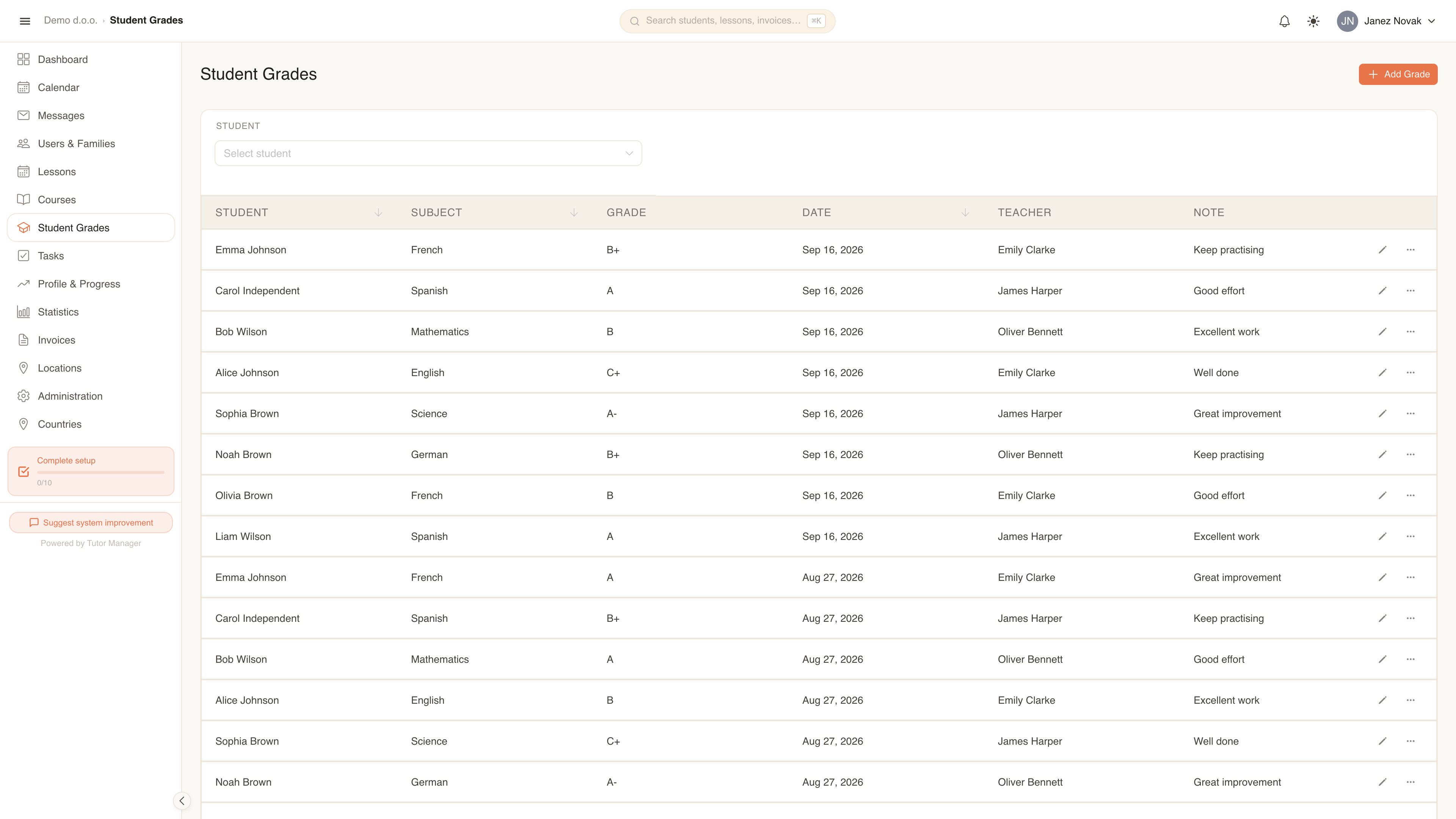Open more options for Sophia Brown Aug 27 row

coord(1410,741)
